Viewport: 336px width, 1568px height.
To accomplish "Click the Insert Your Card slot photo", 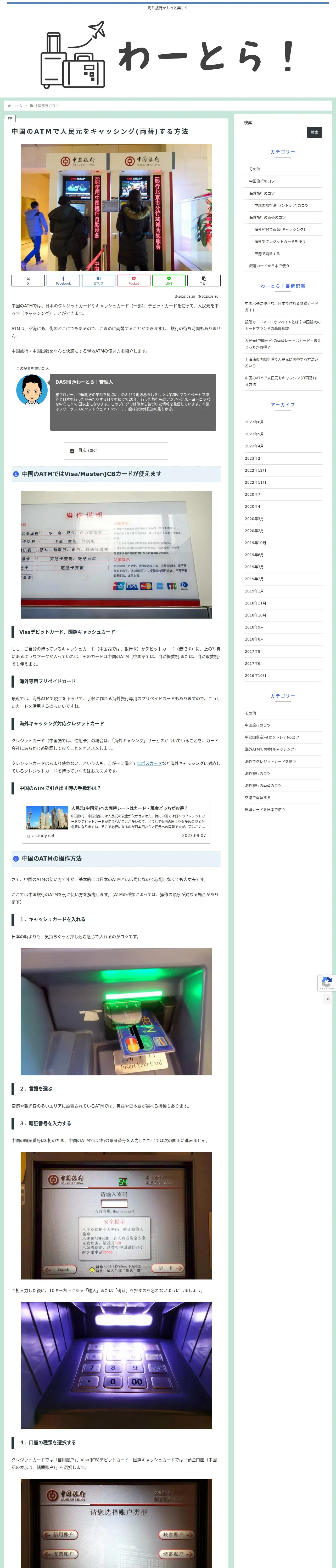I will coord(116,1012).
